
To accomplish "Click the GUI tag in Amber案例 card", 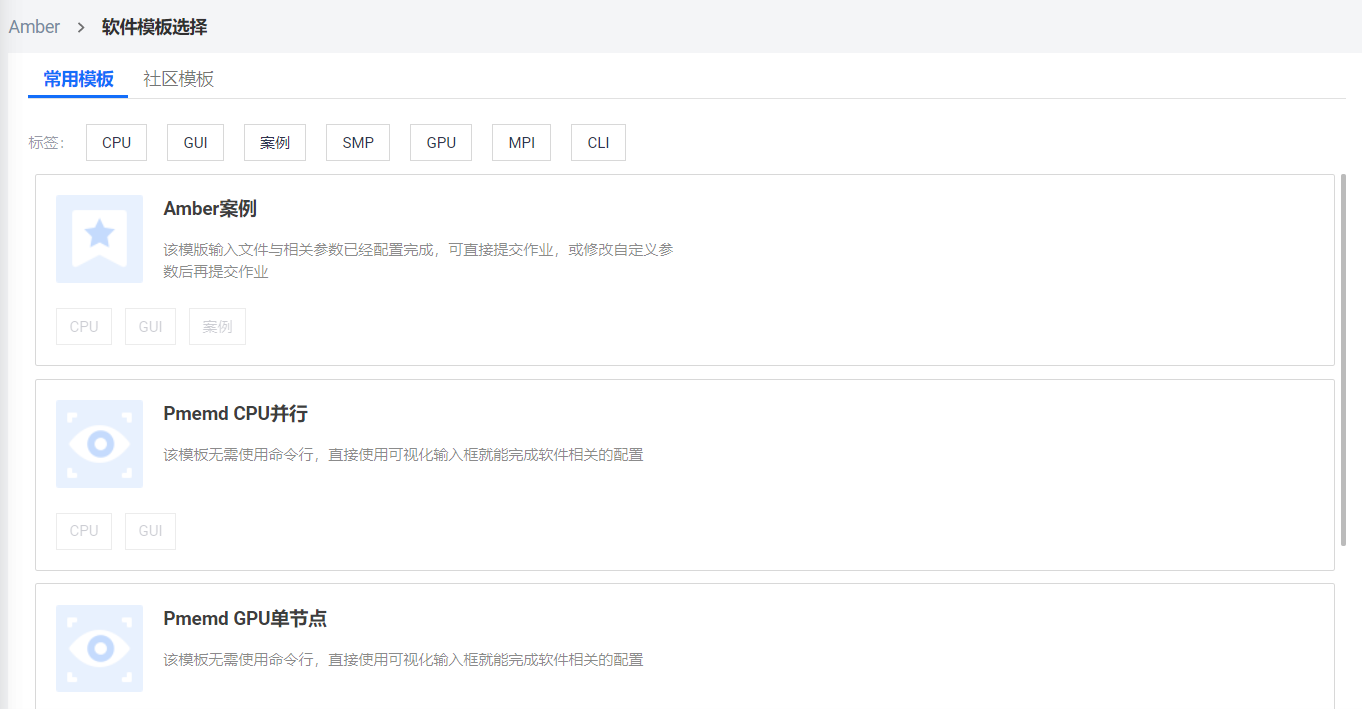I will click(150, 327).
